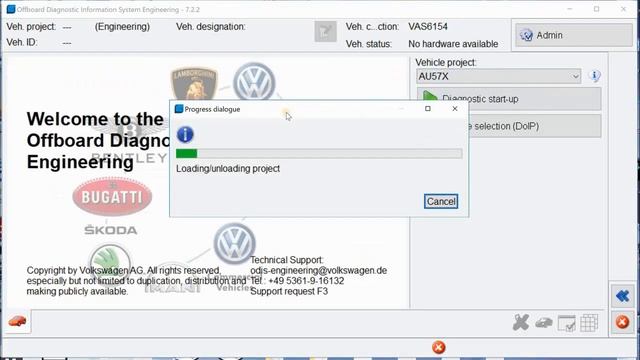Click the application icon in title bar
The image size is (640, 360).
click(11, 9)
